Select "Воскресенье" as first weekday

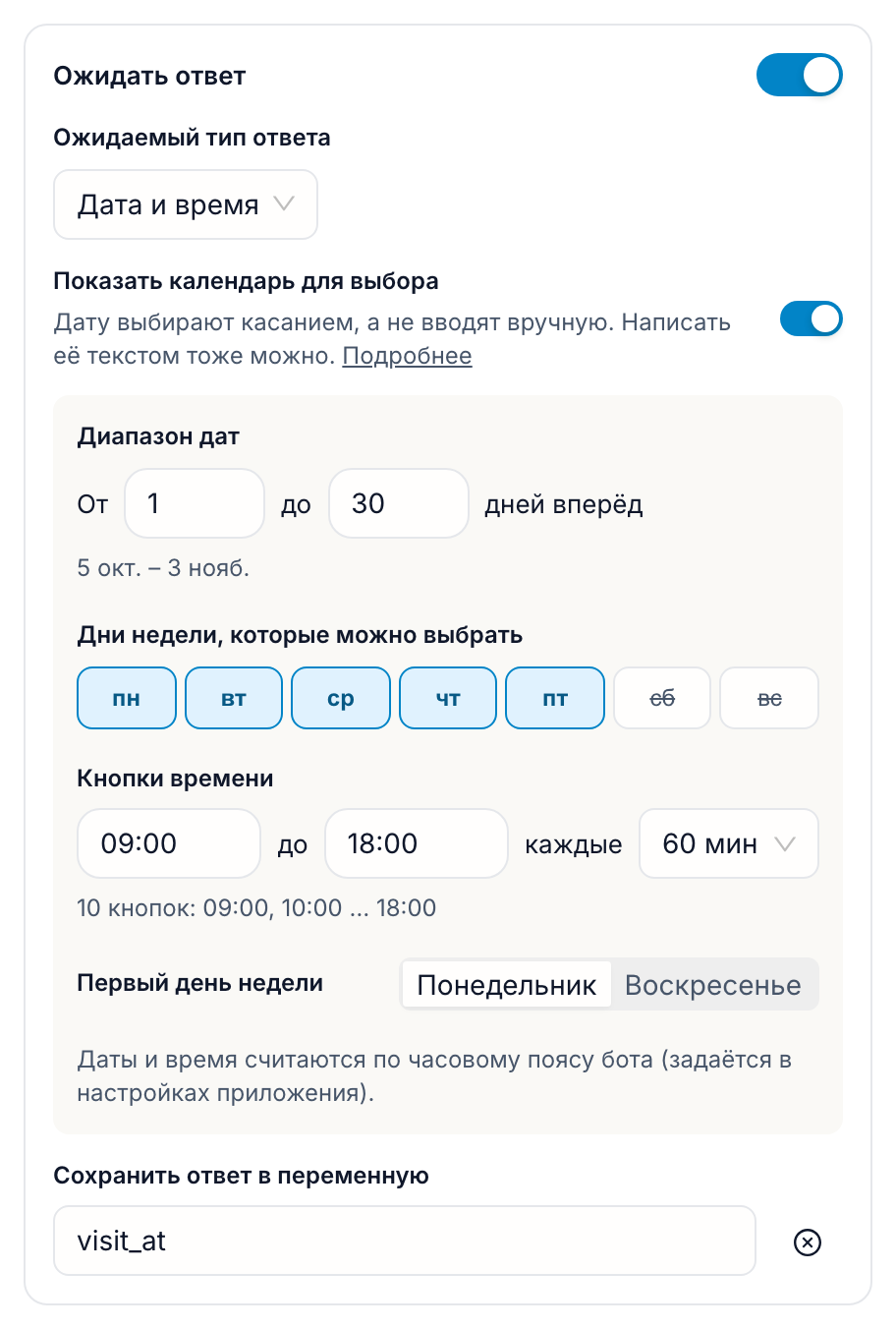pos(713,985)
